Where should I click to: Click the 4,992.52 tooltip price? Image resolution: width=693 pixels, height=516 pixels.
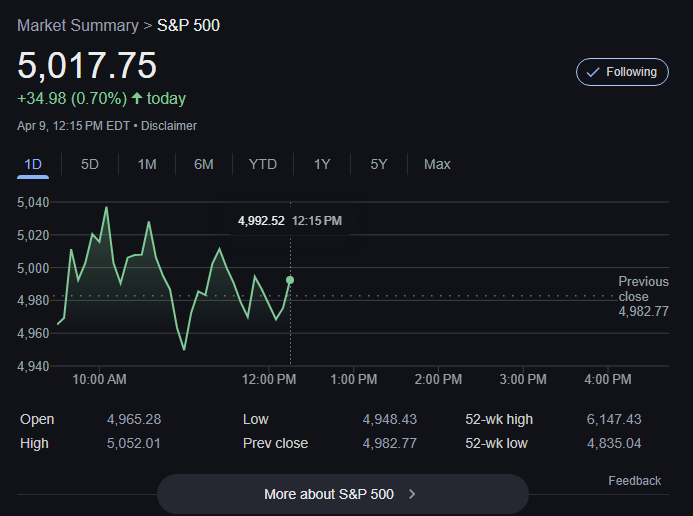[261, 220]
